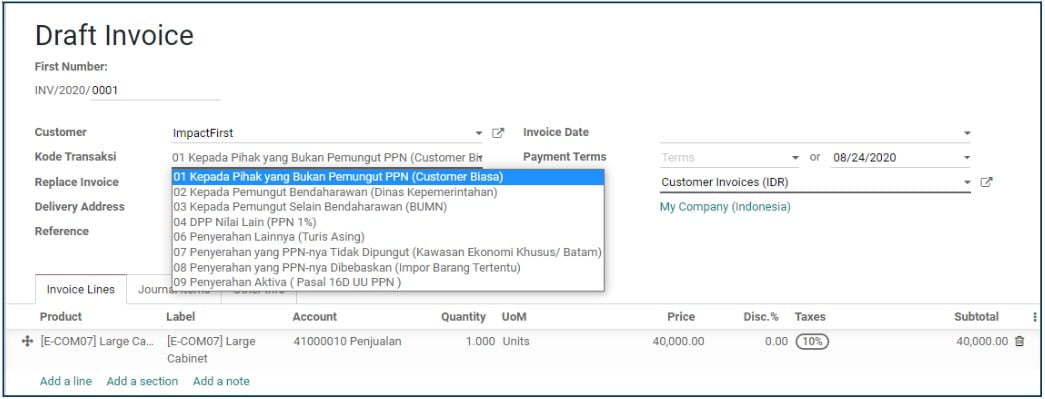The image size is (1045, 399).
Task: Click Add a section link
Action: click(x=142, y=381)
